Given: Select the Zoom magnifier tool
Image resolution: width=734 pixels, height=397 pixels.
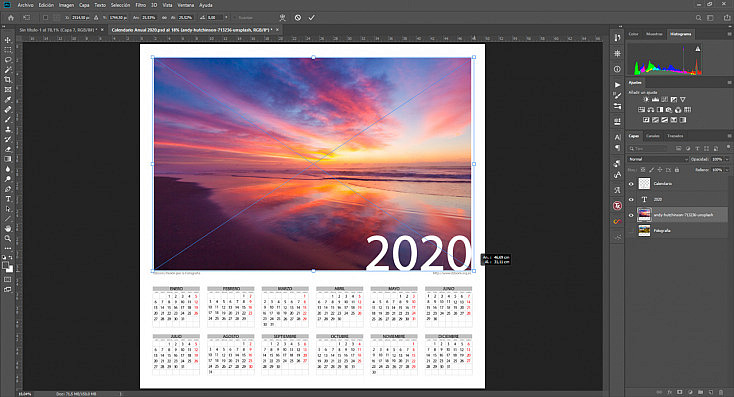Looking at the screenshot, I should (x=7, y=238).
